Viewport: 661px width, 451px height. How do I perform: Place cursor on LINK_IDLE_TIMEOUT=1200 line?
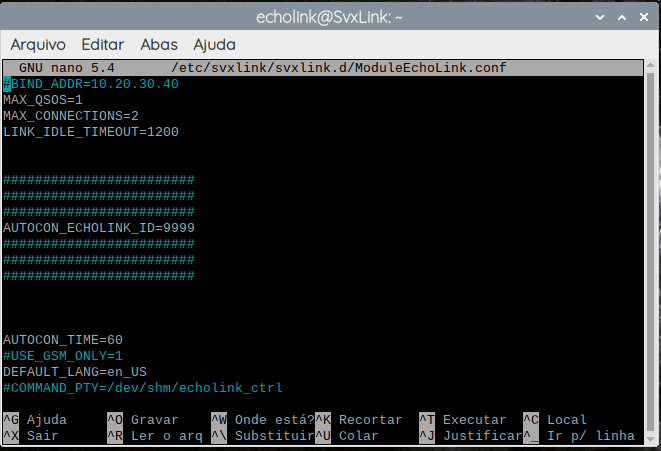pyautogui.click(x=91, y=132)
